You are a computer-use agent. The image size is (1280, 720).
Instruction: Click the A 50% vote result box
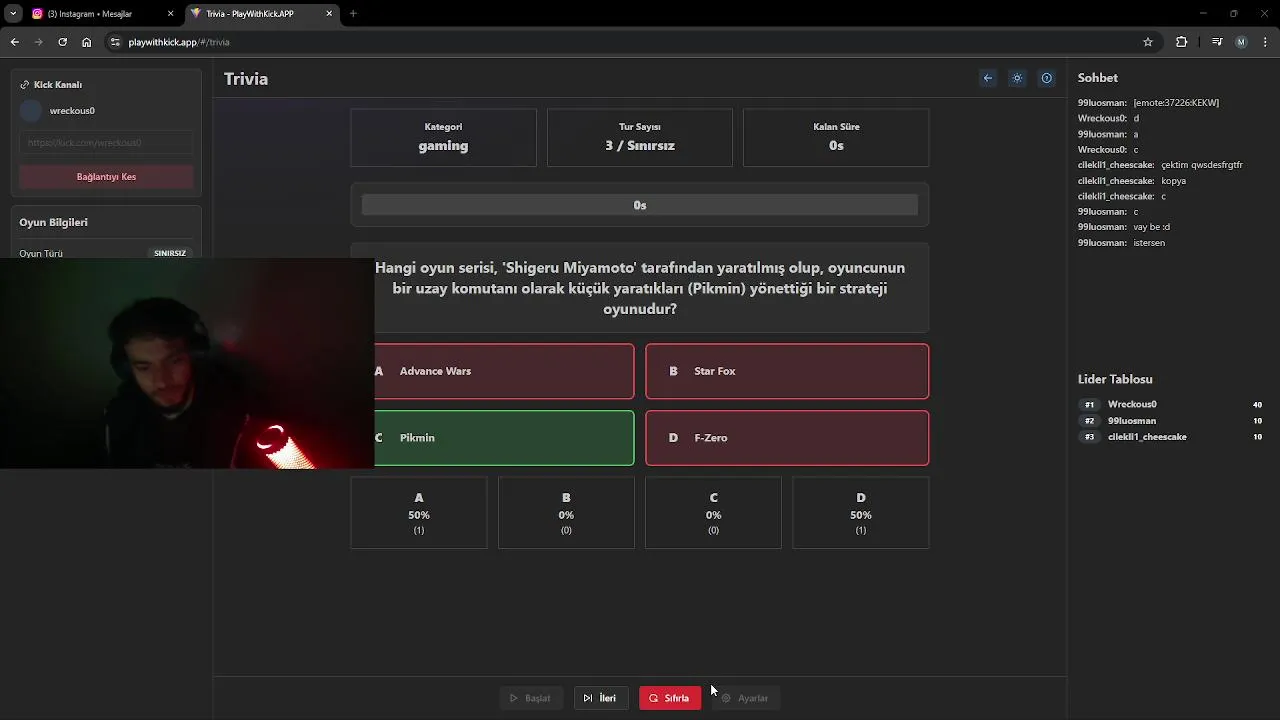[419, 513]
